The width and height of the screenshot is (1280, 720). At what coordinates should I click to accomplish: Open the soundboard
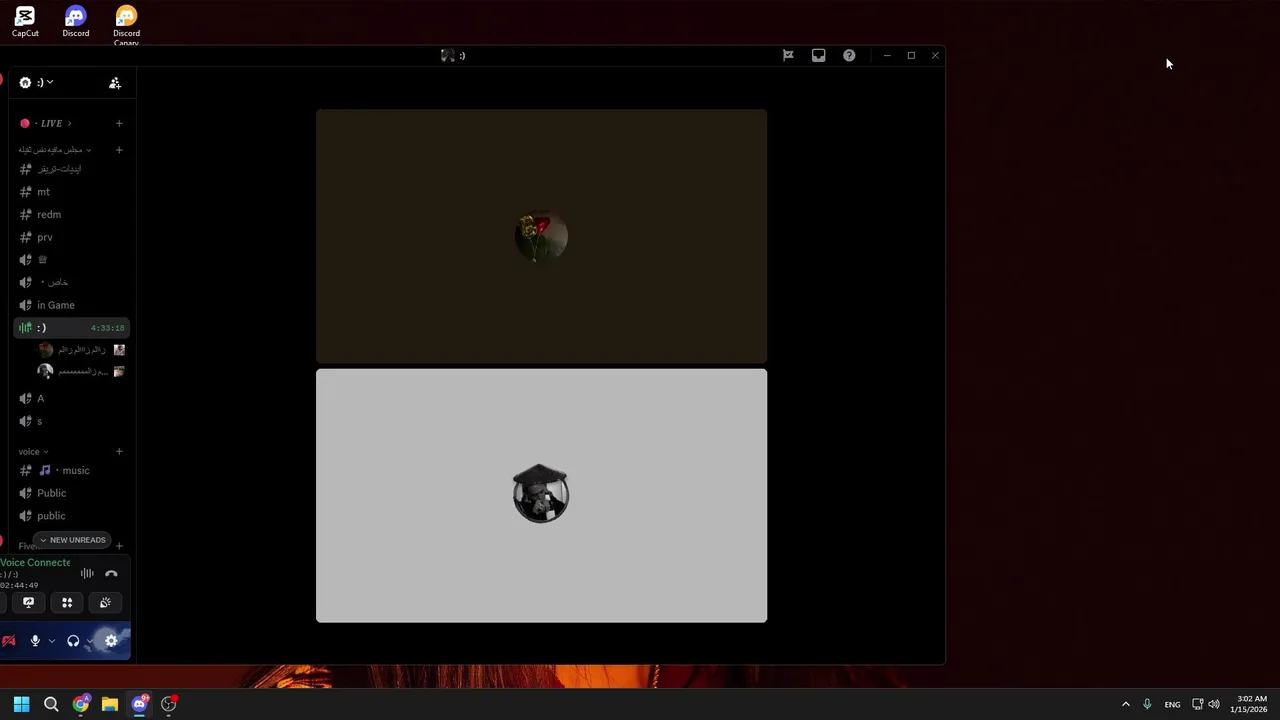(x=105, y=602)
